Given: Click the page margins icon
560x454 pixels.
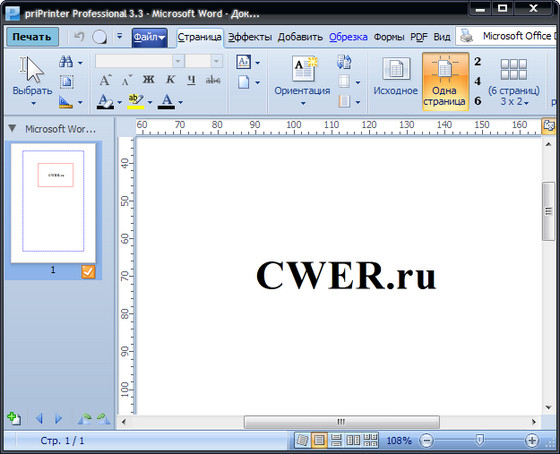Looking at the screenshot, I should tap(344, 82).
